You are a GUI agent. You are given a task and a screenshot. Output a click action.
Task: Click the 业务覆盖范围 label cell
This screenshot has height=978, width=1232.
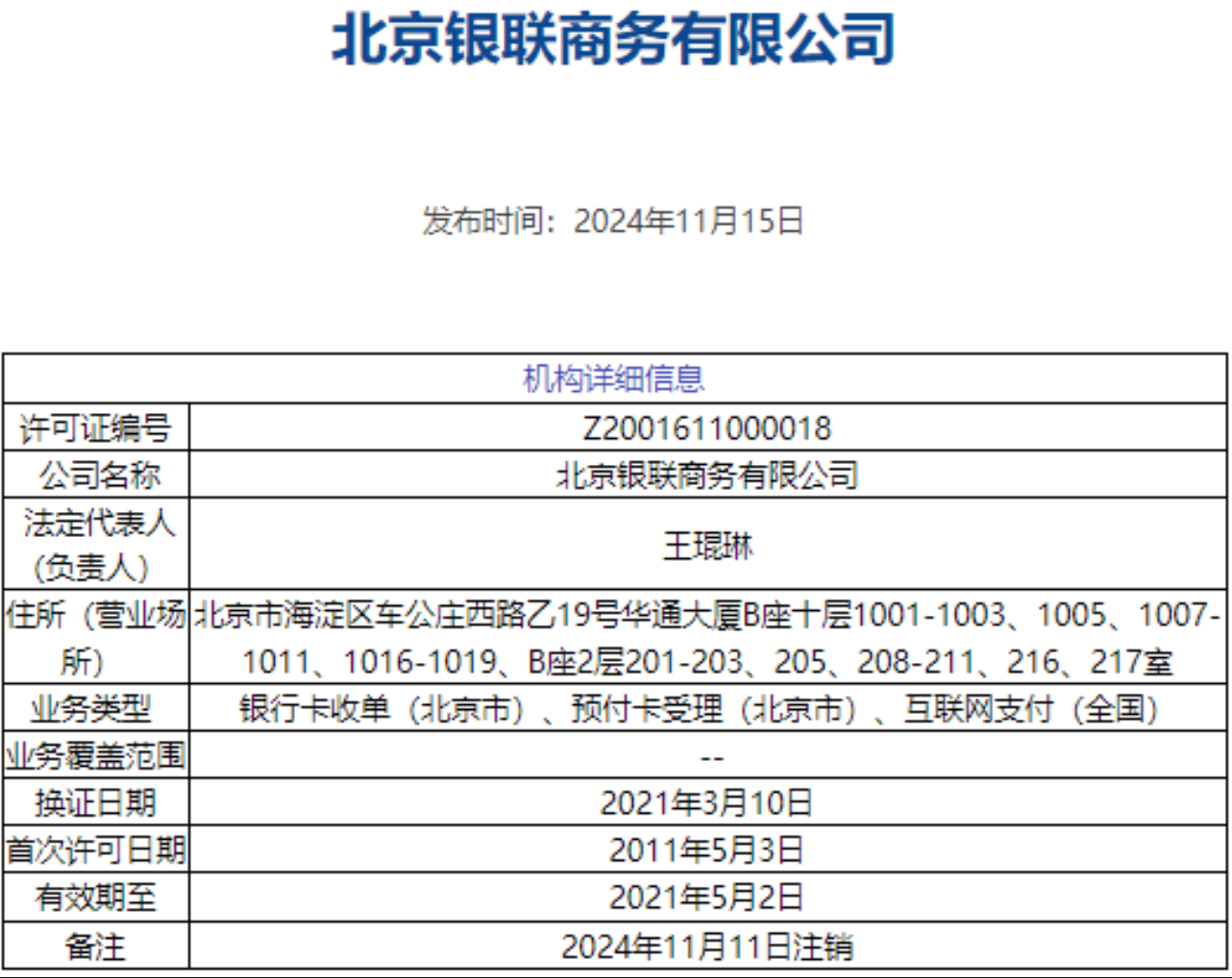point(95,756)
